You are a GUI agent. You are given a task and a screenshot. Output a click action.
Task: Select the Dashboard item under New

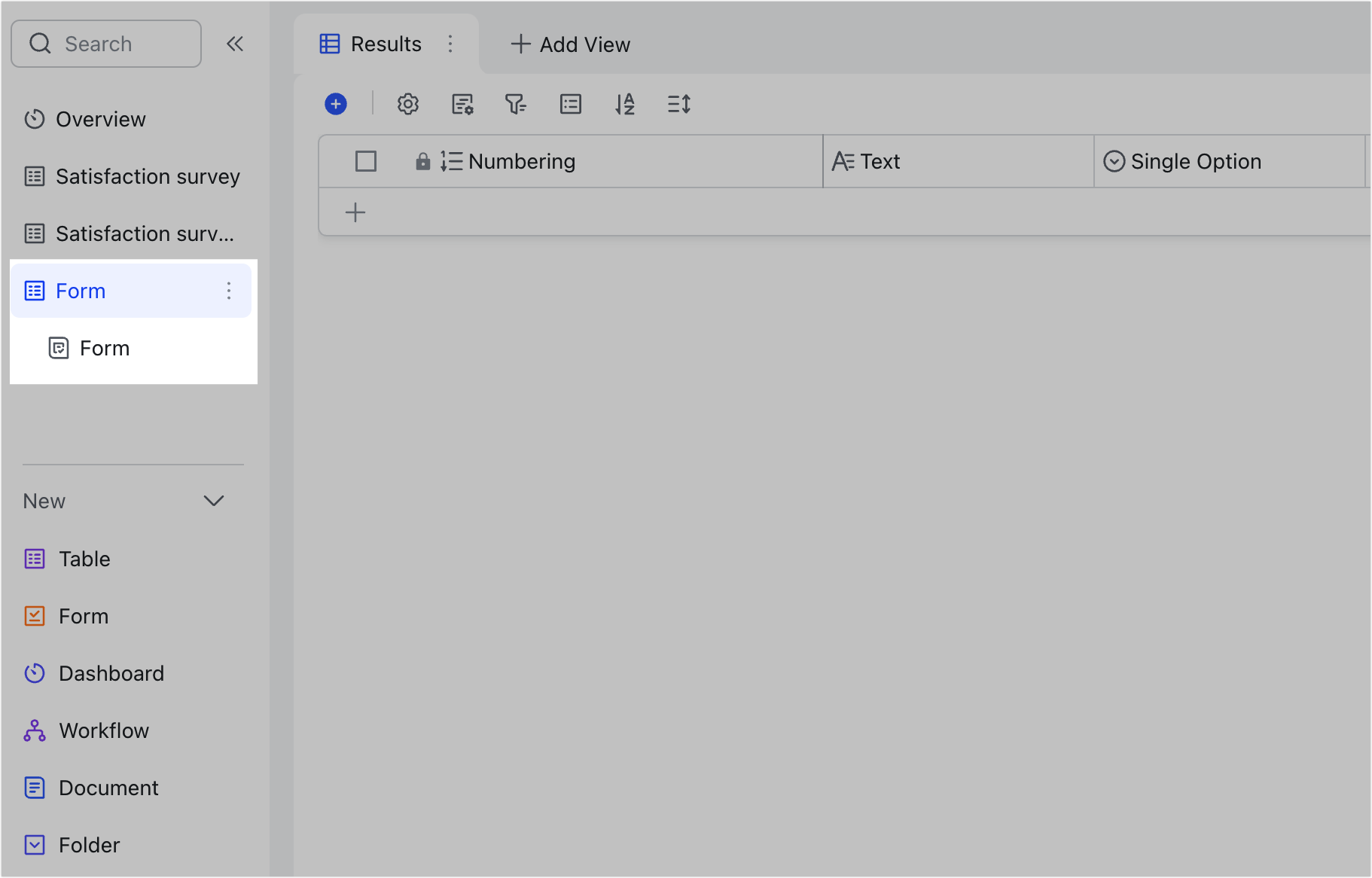111,673
